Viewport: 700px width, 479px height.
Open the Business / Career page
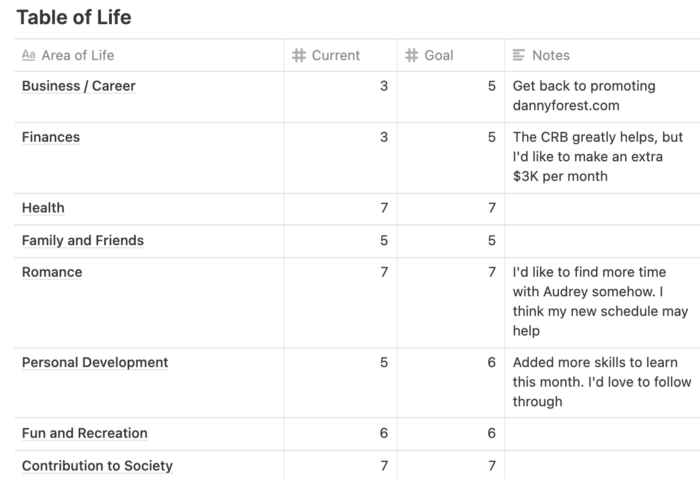(x=79, y=86)
